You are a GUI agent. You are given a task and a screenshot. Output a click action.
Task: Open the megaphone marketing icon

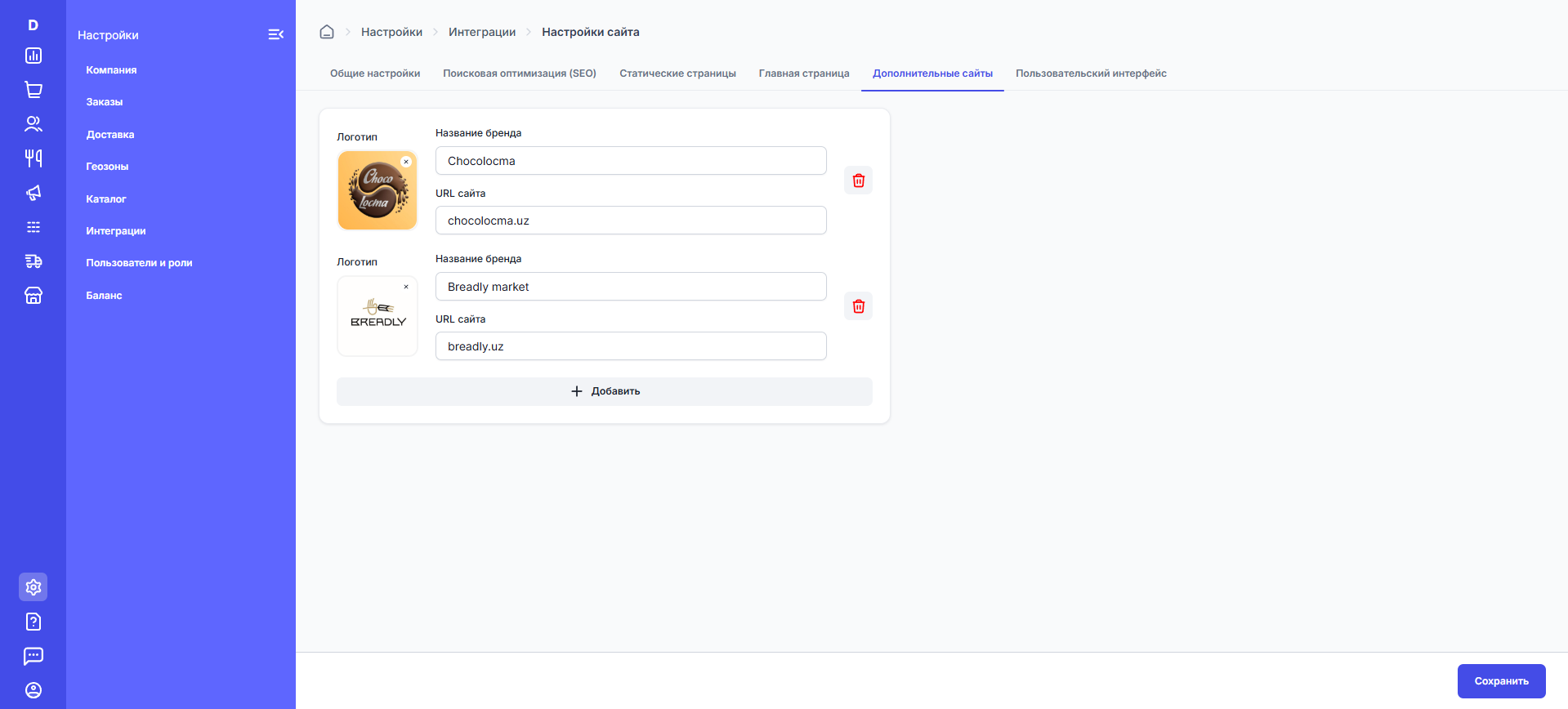tap(34, 193)
